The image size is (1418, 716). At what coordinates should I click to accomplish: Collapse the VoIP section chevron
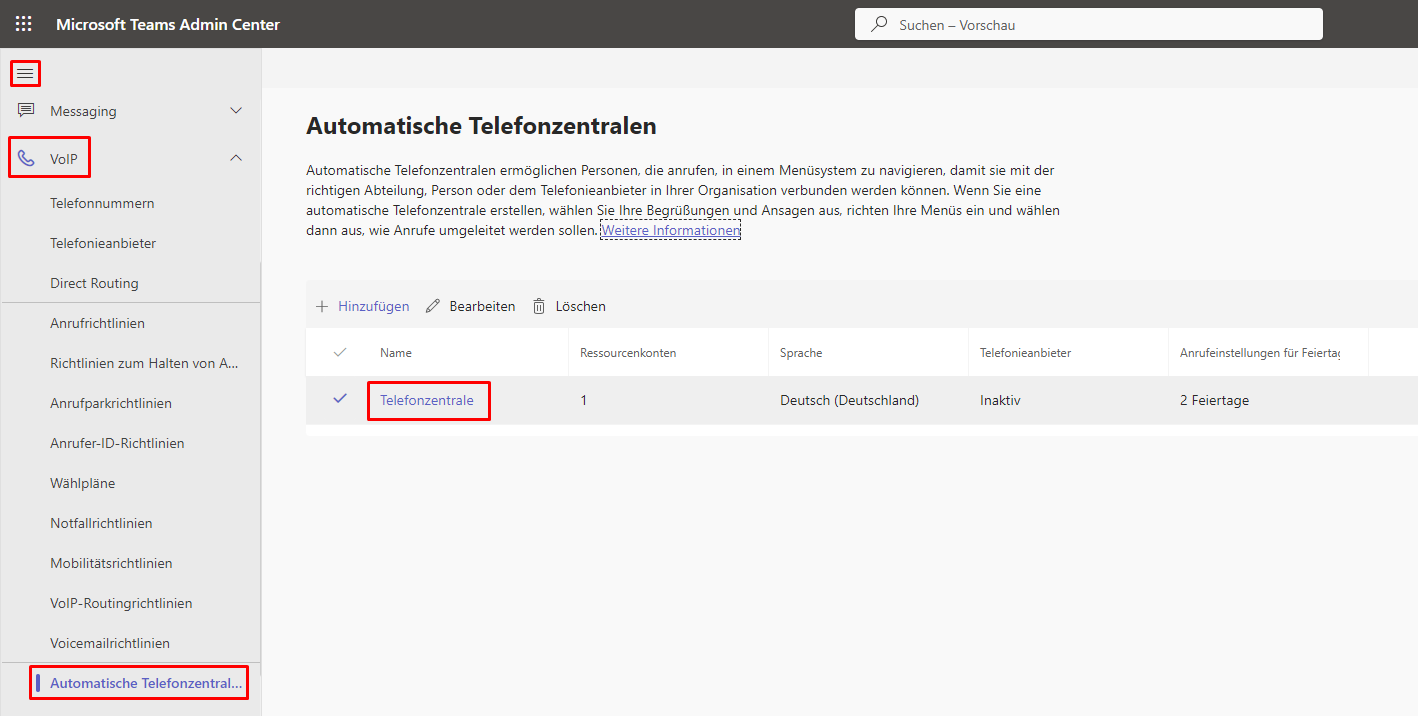click(236, 158)
